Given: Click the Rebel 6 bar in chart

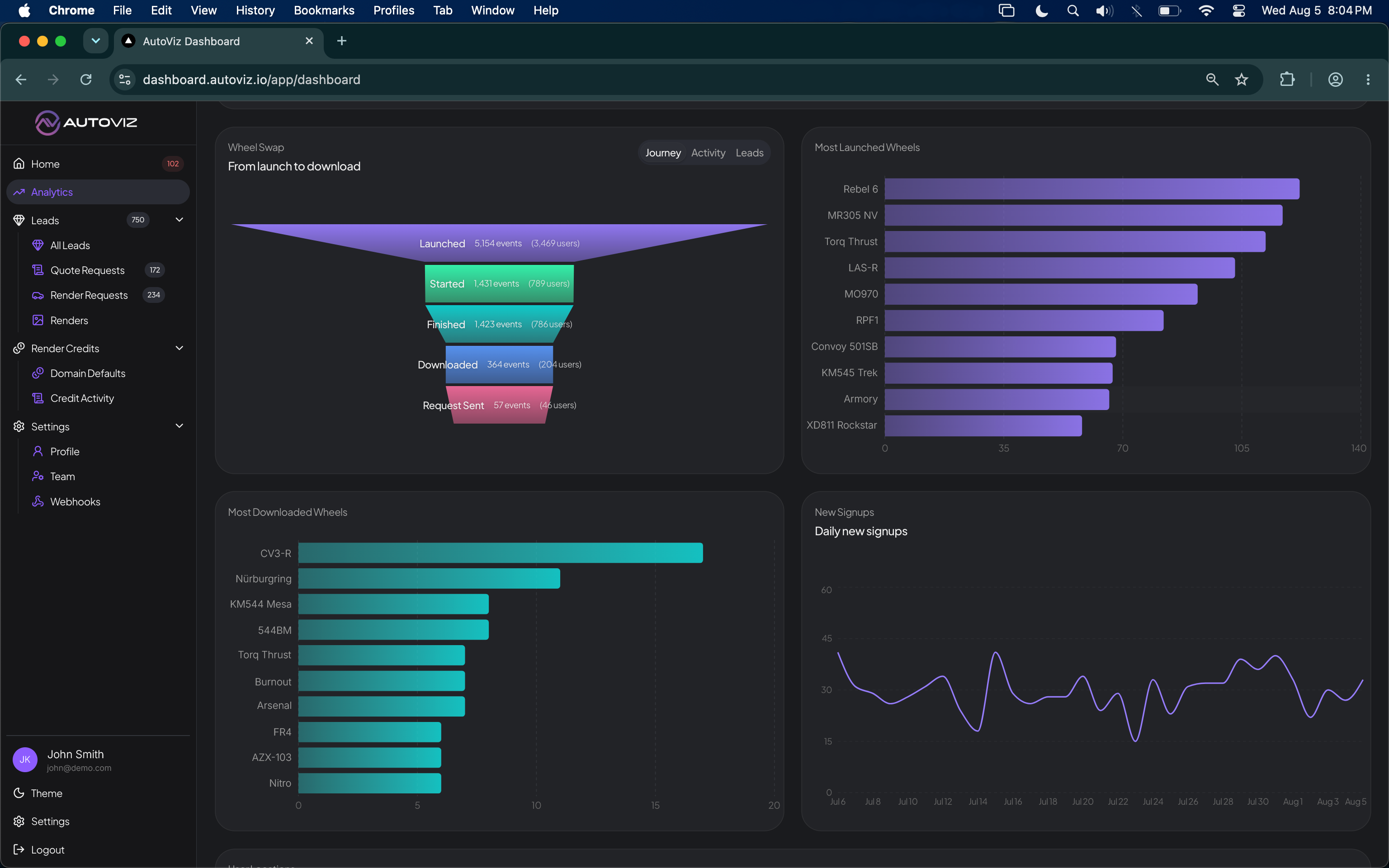Looking at the screenshot, I should coord(1091,189).
